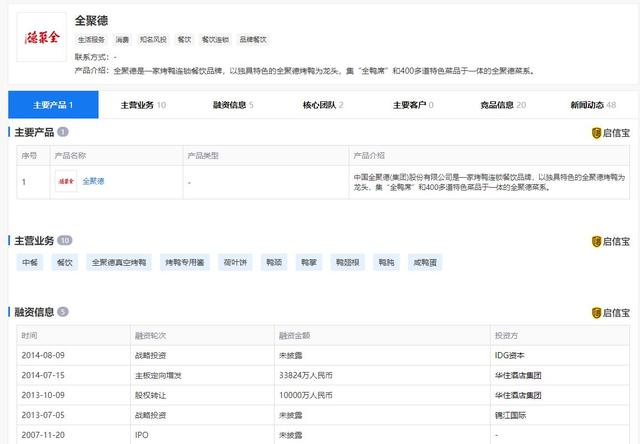Click the 全聚德真空烤鸭 business tag
Screen dimensions: 640x444
[119, 263]
